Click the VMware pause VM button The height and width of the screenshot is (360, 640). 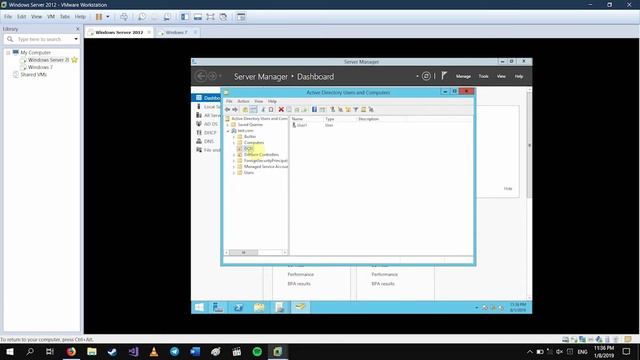click(99, 17)
